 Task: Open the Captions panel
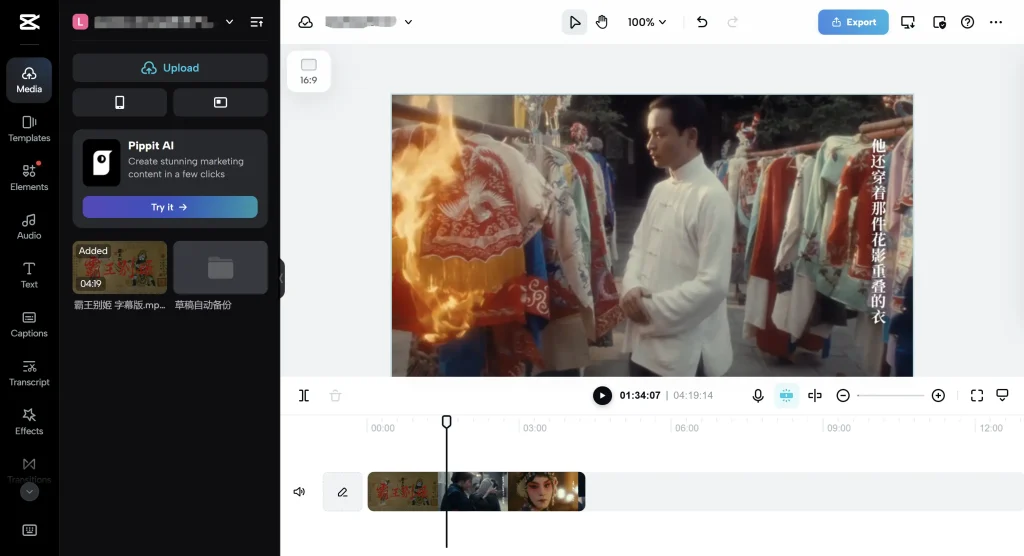coord(29,324)
